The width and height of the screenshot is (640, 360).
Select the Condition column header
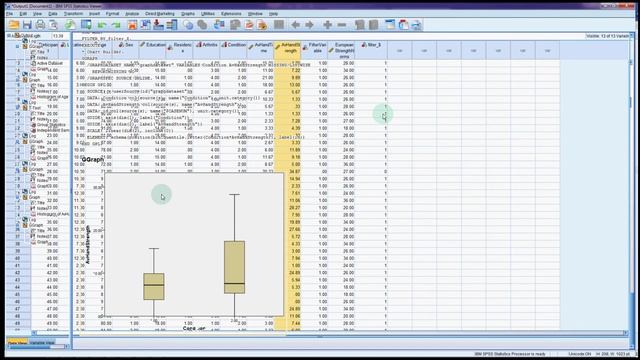[x=234, y=50]
